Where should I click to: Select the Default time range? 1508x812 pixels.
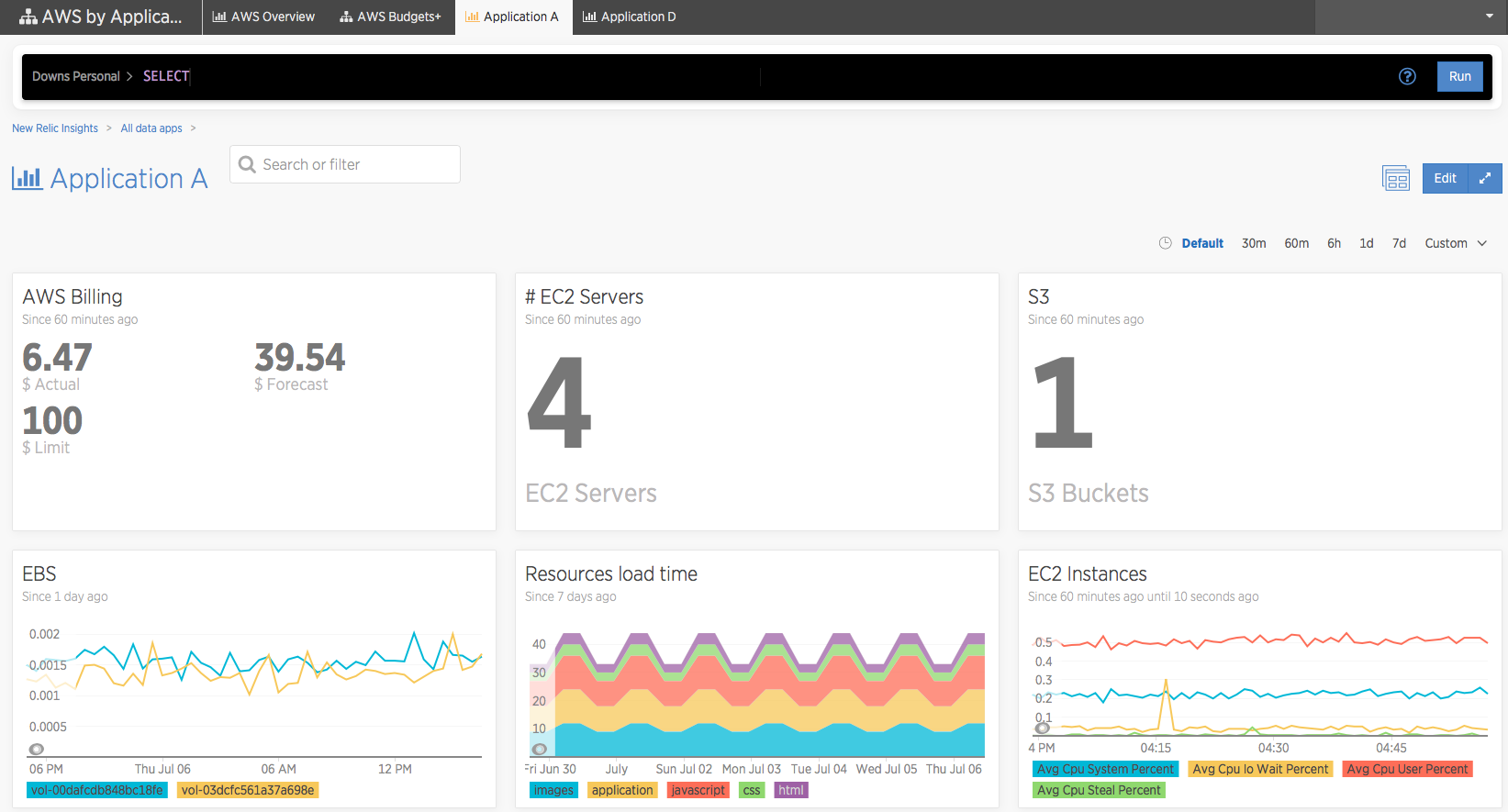(x=1202, y=243)
